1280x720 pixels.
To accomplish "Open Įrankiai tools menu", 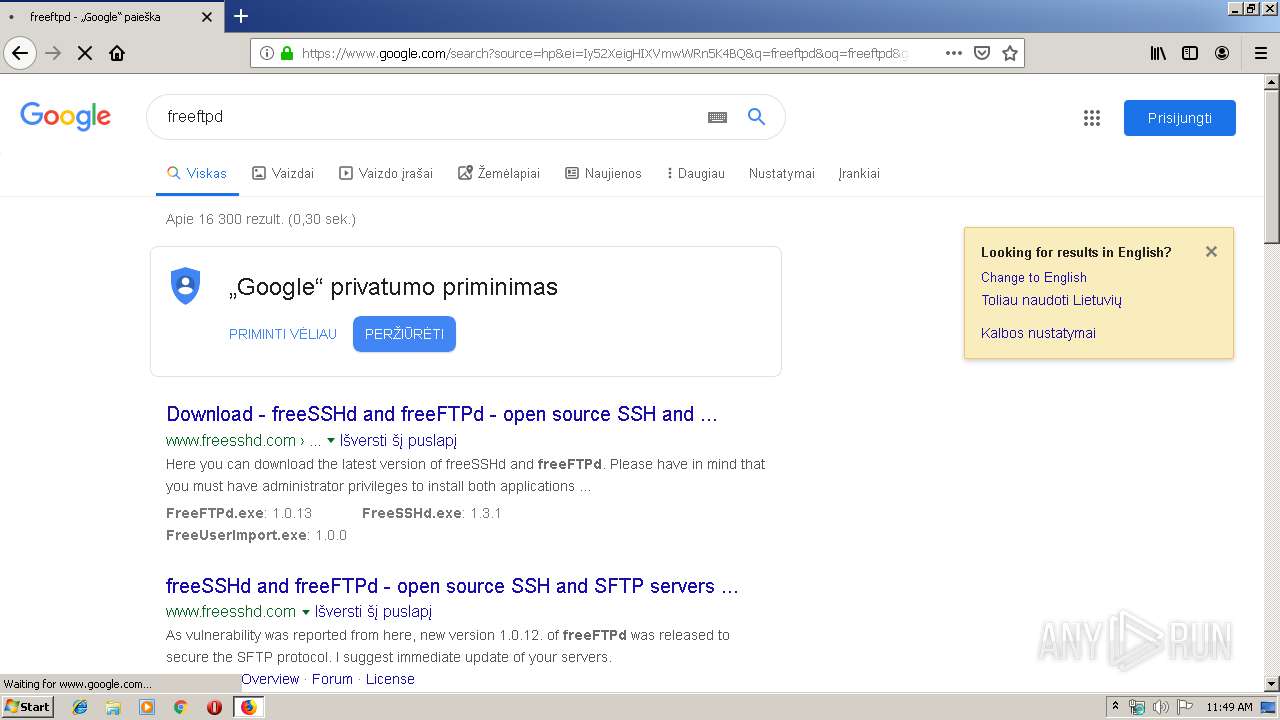I will pos(859,173).
